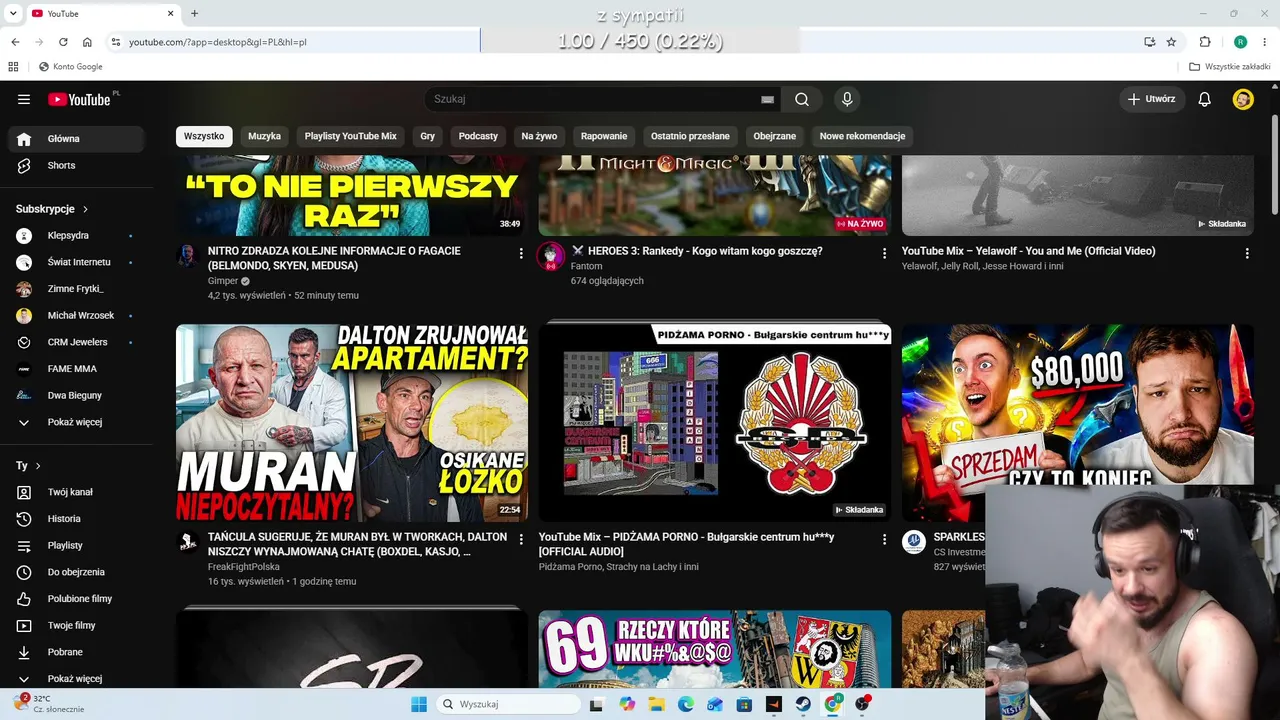
Task: Select the Ostatnio przesłane chip
Action: click(690, 136)
